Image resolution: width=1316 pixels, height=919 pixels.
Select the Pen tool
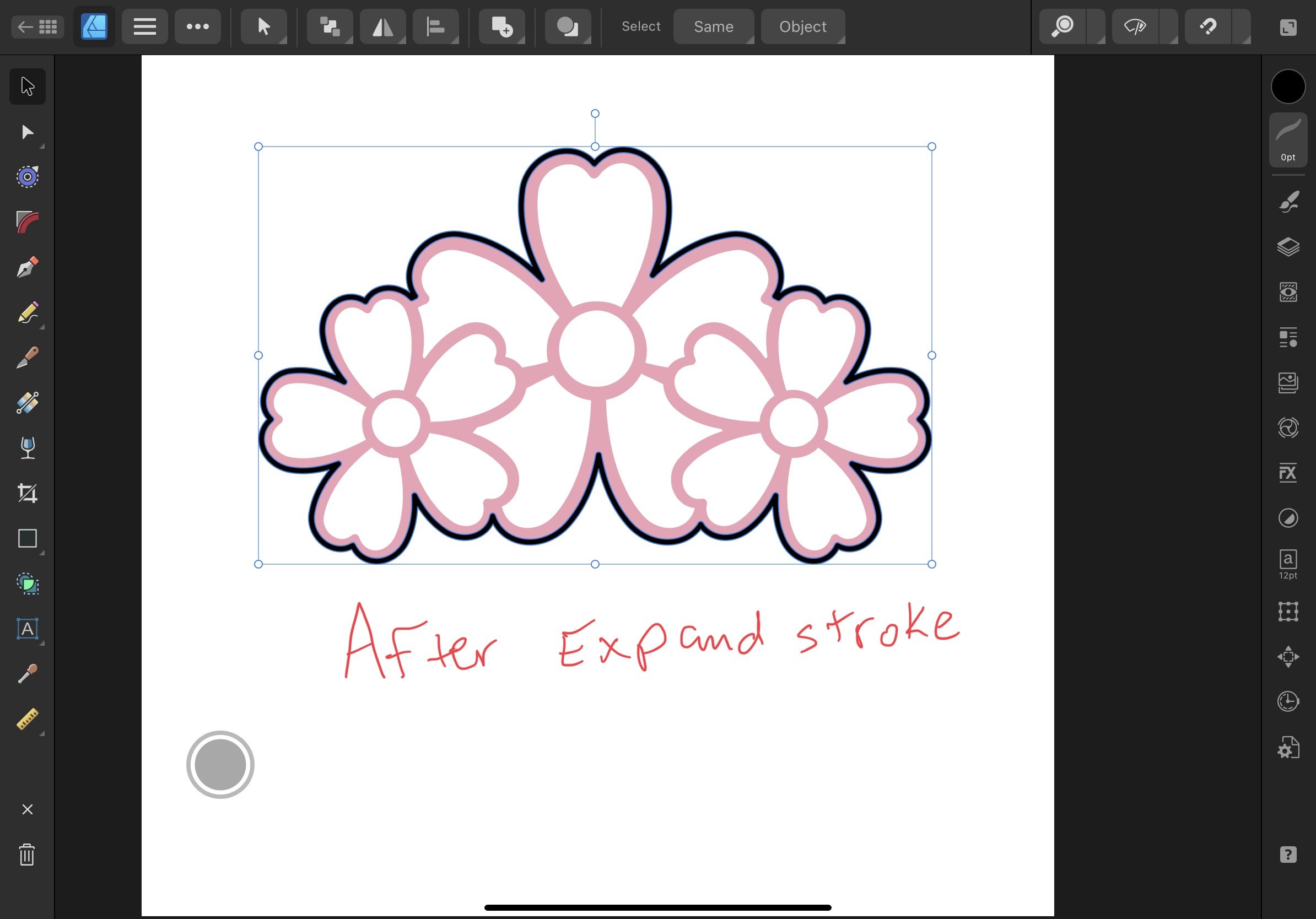coord(28,267)
